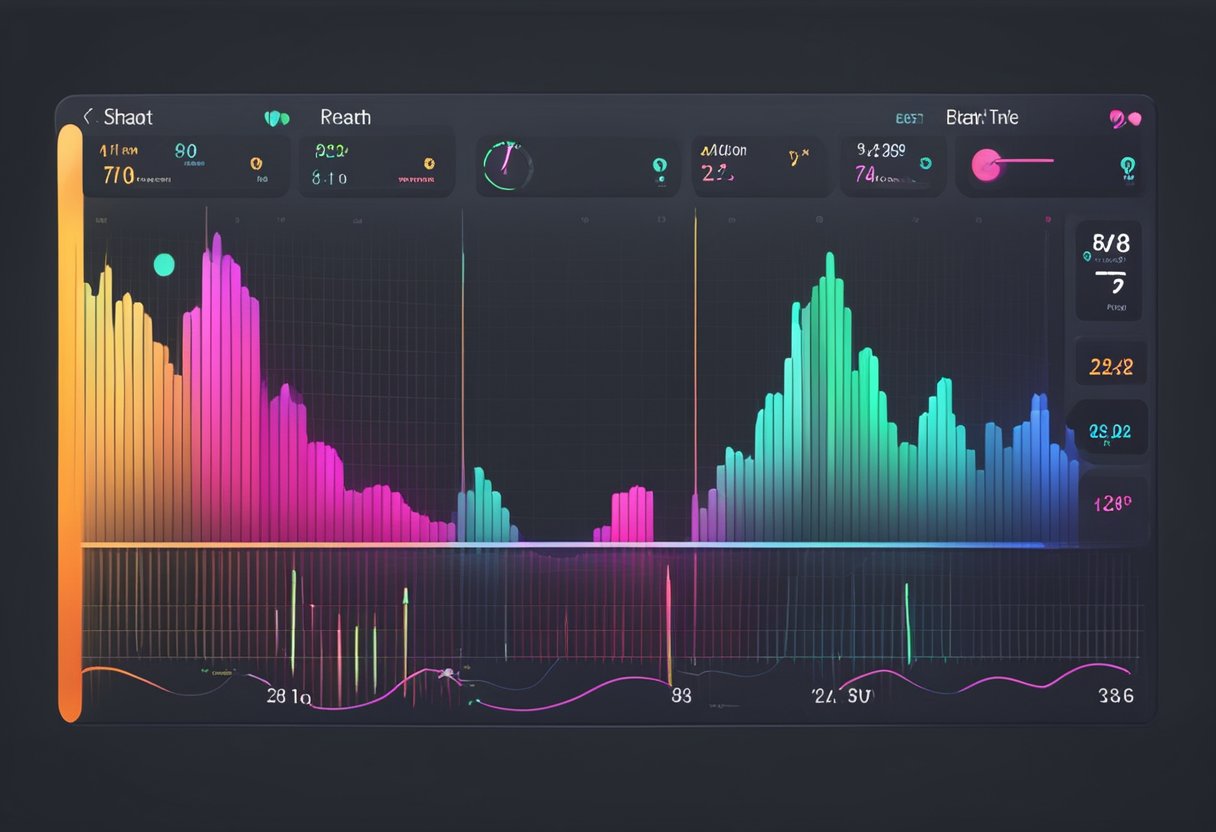The width and height of the screenshot is (1216, 832).
Task: Click the teal pin icon beside the gauge
Action: click(659, 166)
